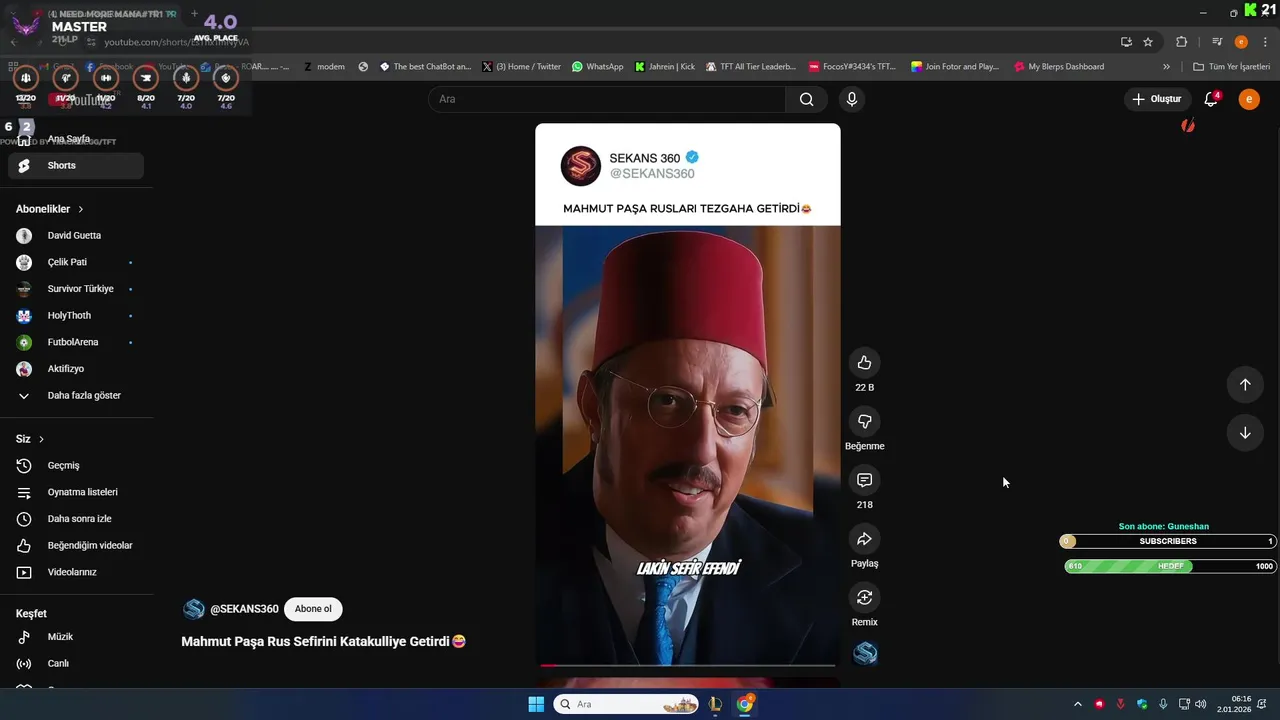
Task: Open Tüm Yer İşaretleri bookmarks folder
Action: (1232, 67)
